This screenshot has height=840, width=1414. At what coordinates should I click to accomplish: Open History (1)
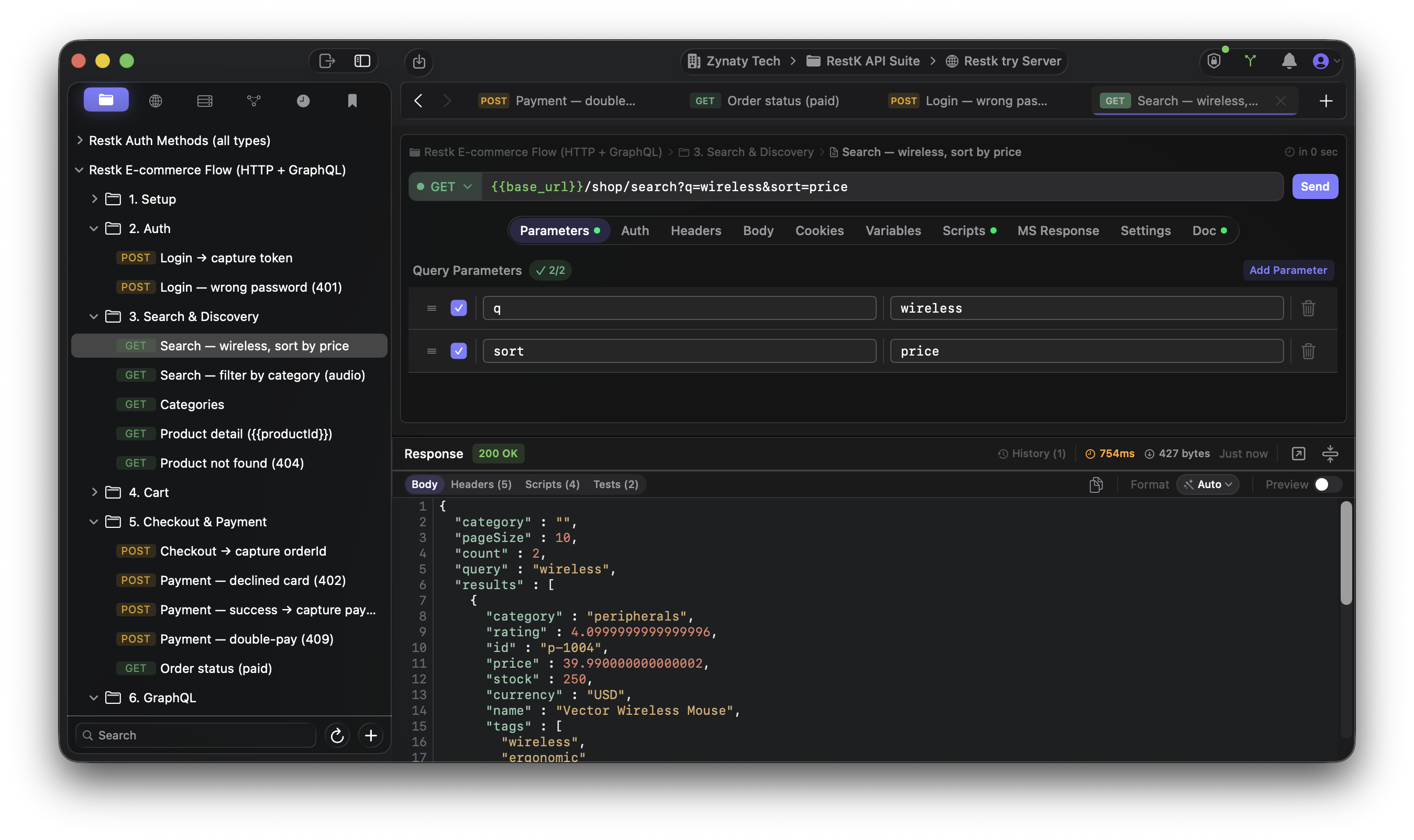click(1031, 454)
